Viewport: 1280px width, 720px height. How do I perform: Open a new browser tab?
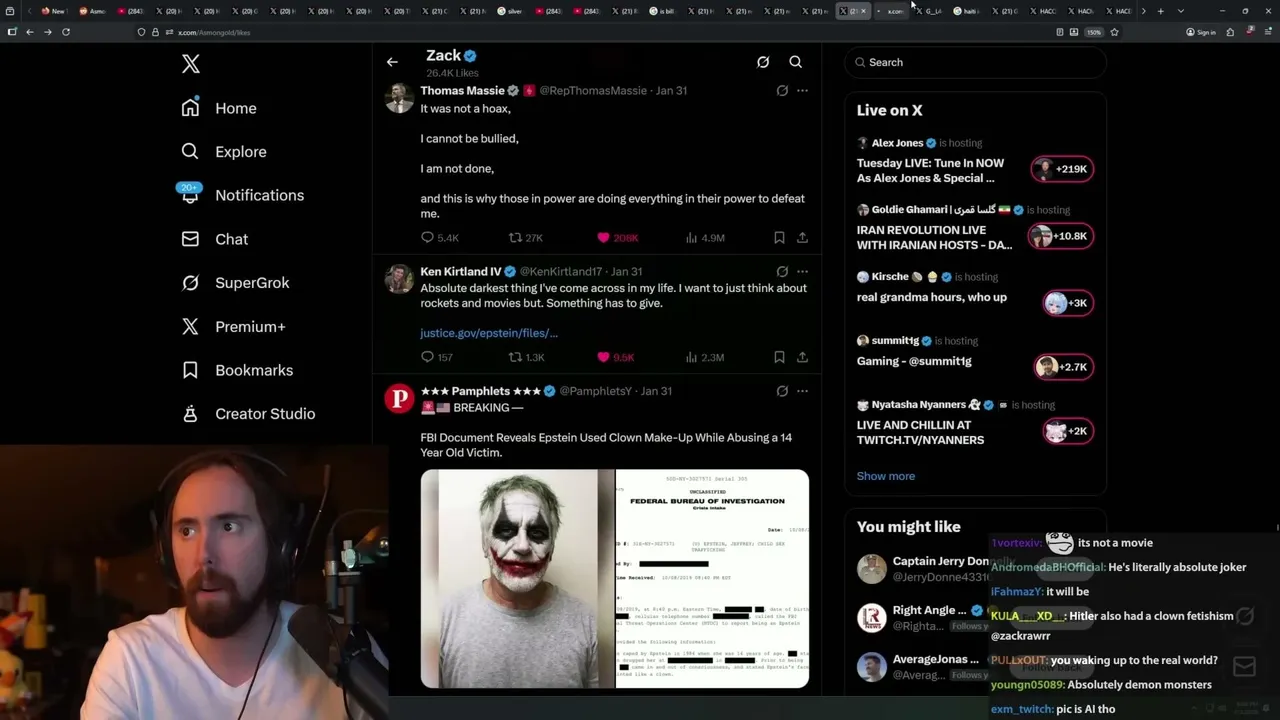1160,11
